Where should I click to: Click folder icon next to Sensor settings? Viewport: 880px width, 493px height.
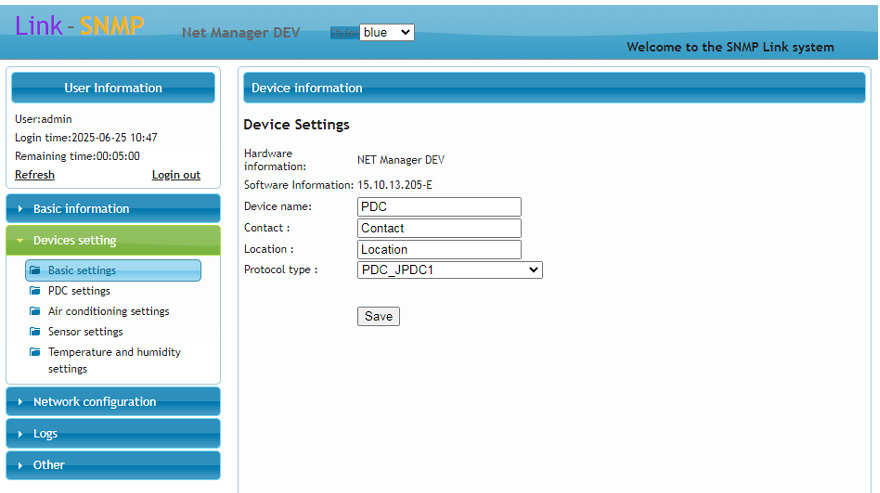pos(35,332)
